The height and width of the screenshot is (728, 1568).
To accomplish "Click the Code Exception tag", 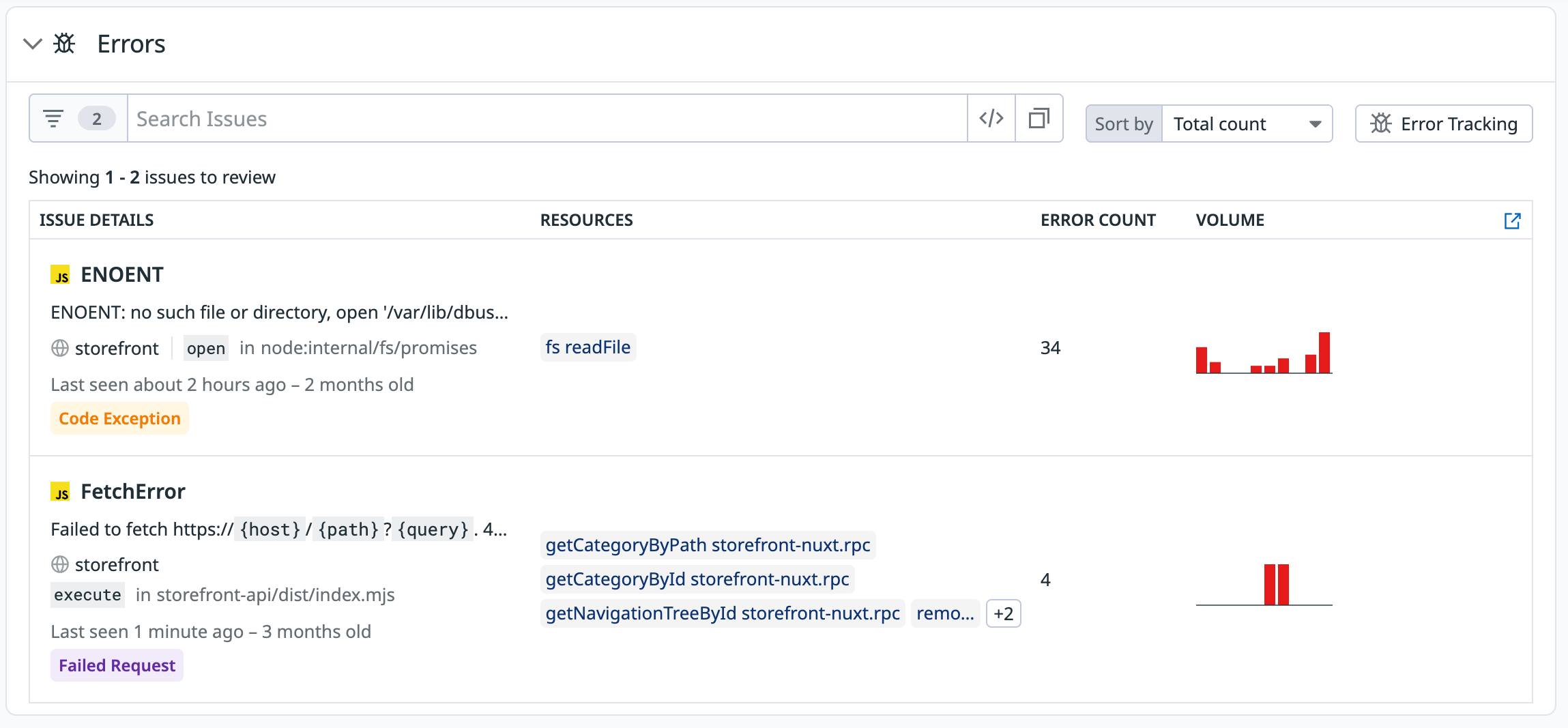I will pos(119,419).
